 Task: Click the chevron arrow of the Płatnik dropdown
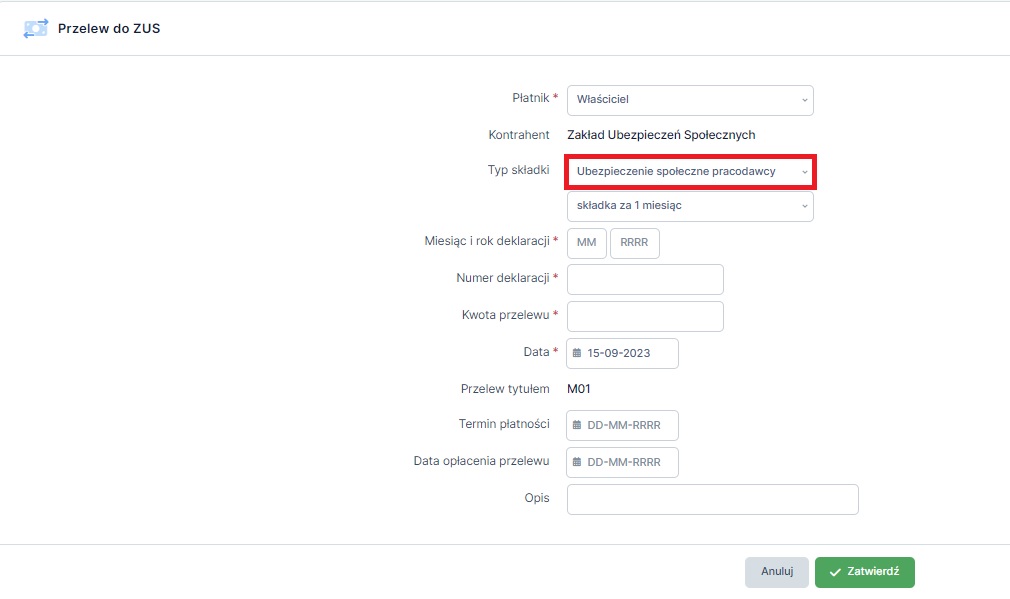pyautogui.click(x=805, y=100)
